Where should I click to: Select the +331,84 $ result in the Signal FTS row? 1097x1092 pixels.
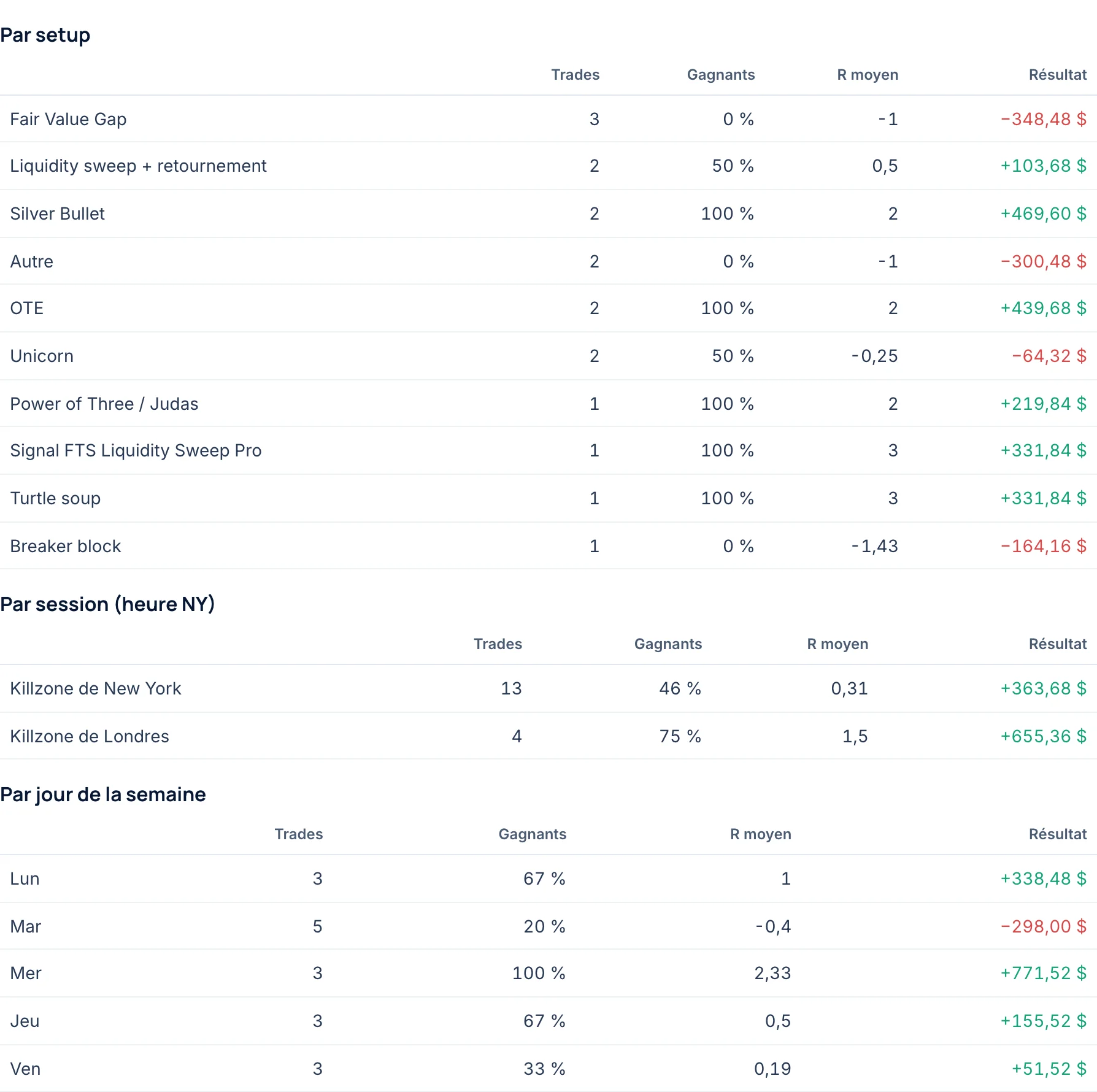tap(1044, 450)
